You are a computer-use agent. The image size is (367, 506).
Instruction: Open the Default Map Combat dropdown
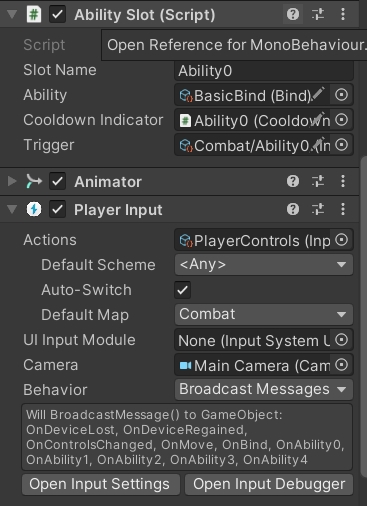click(x=264, y=314)
